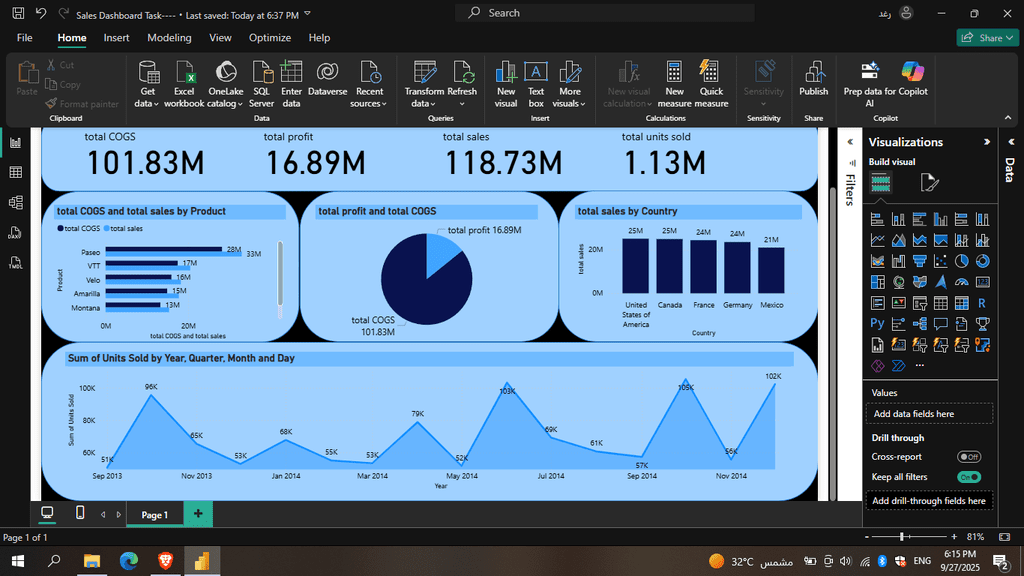Open the Model view in left sidebar
1024x576 pixels.
tap(16, 203)
